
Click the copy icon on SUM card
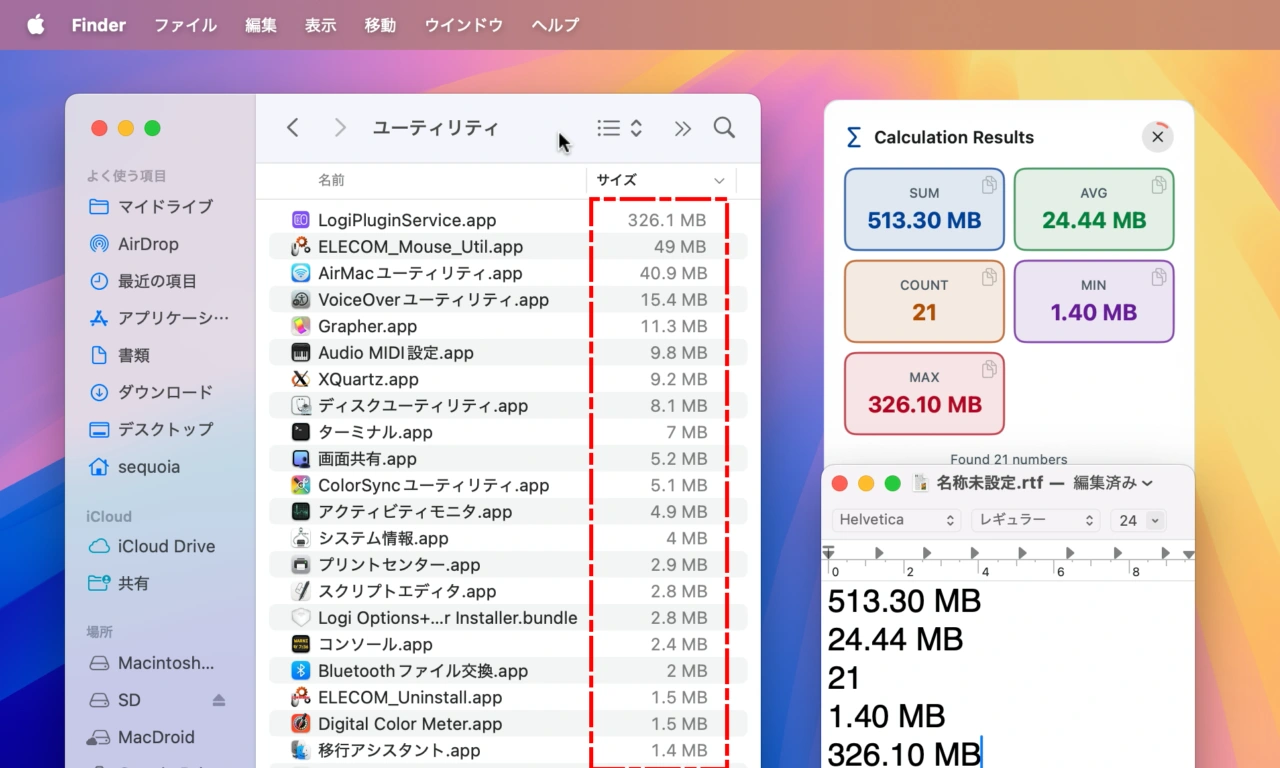(x=988, y=185)
